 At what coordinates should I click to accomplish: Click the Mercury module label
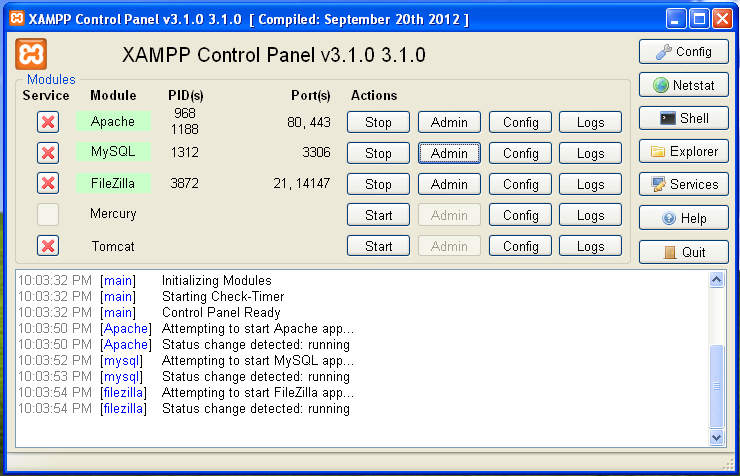click(113, 214)
